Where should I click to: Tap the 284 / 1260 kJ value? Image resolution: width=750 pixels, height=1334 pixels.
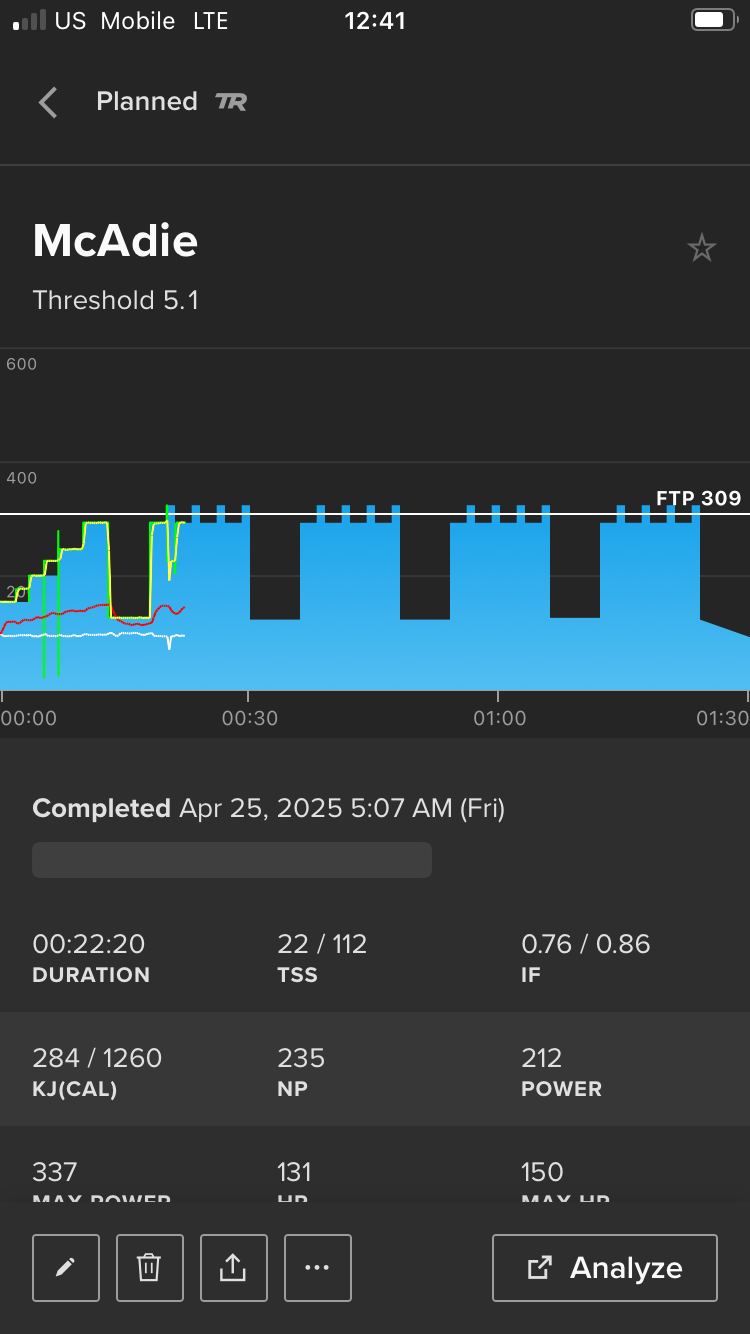point(97,1058)
